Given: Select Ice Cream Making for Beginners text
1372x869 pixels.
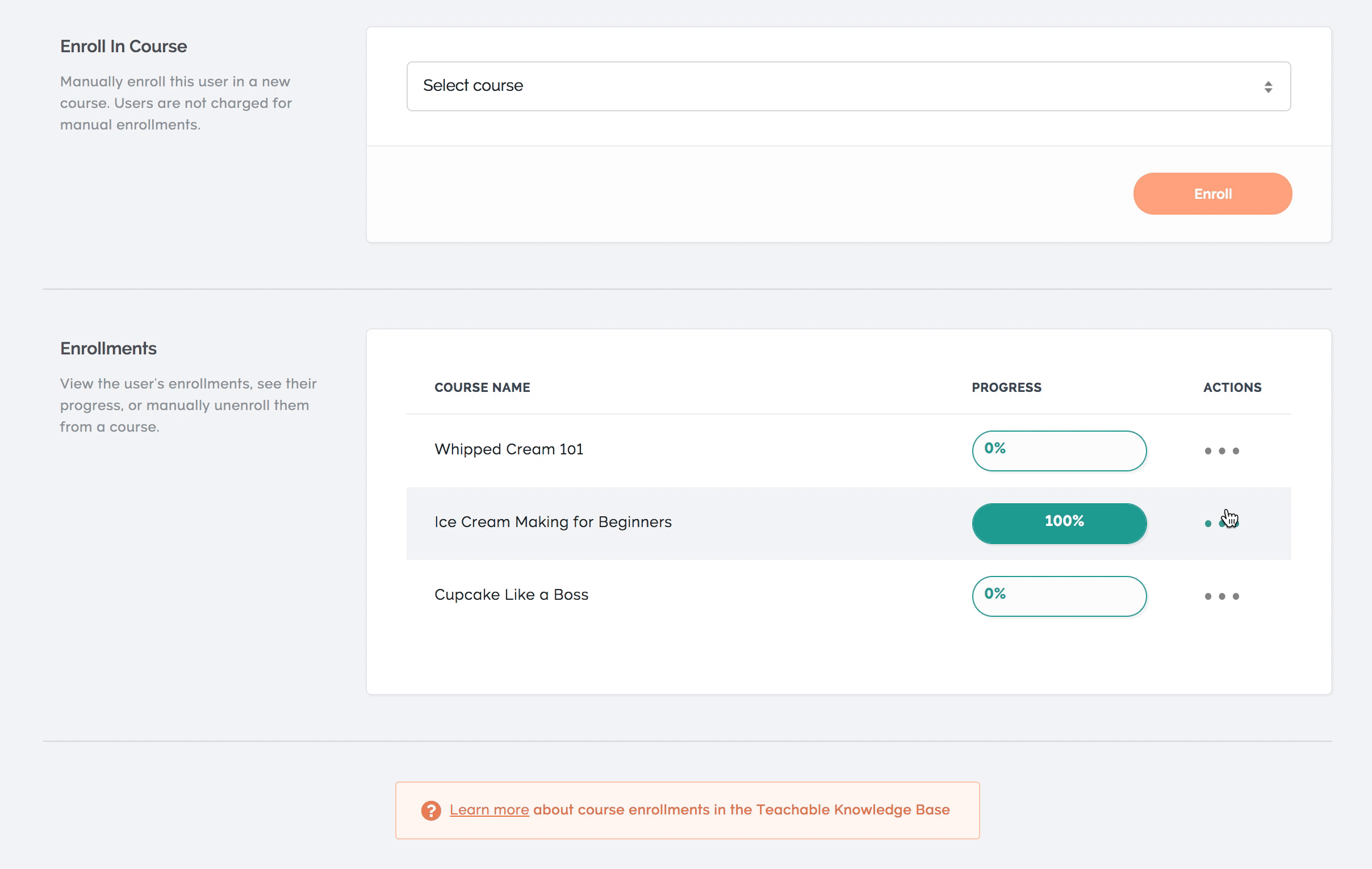Looking at the screenshot, I should pos(553,522).
